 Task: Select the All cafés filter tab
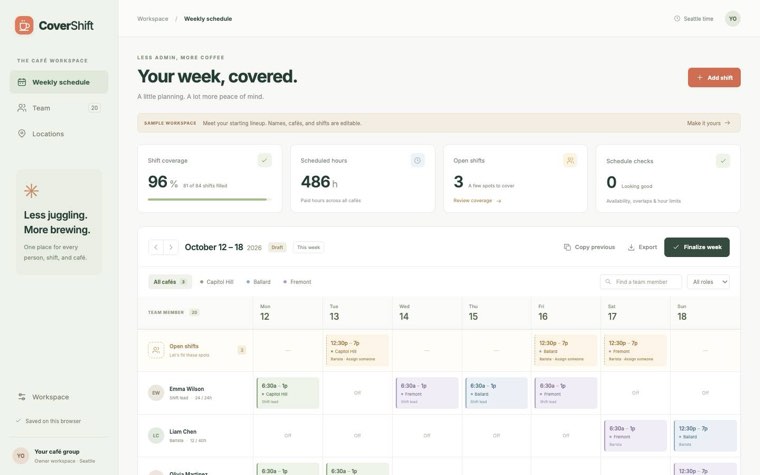(170, 282)
